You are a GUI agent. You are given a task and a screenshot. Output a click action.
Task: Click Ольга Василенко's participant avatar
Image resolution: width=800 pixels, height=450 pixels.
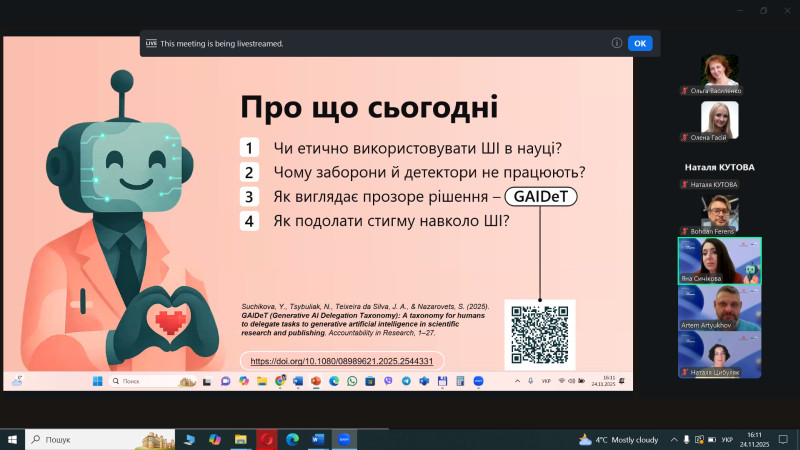pos(719,69)
